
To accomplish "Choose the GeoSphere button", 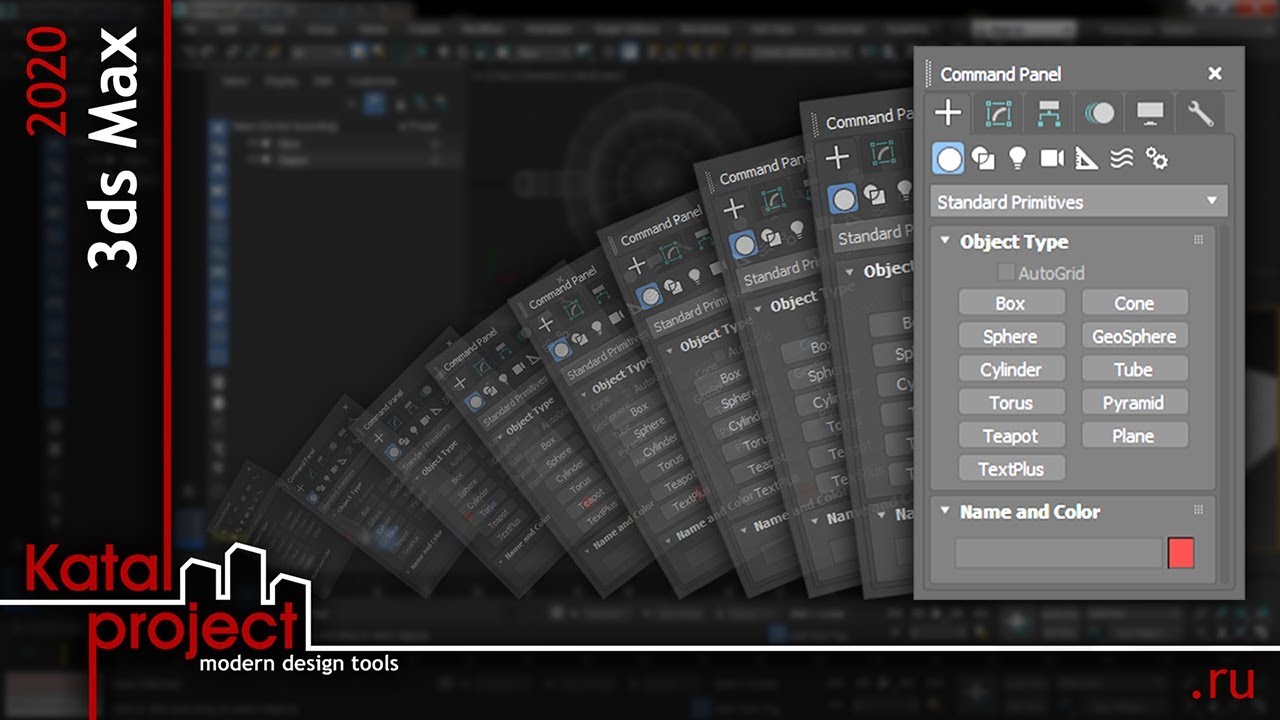I will tap(1134, 336).
